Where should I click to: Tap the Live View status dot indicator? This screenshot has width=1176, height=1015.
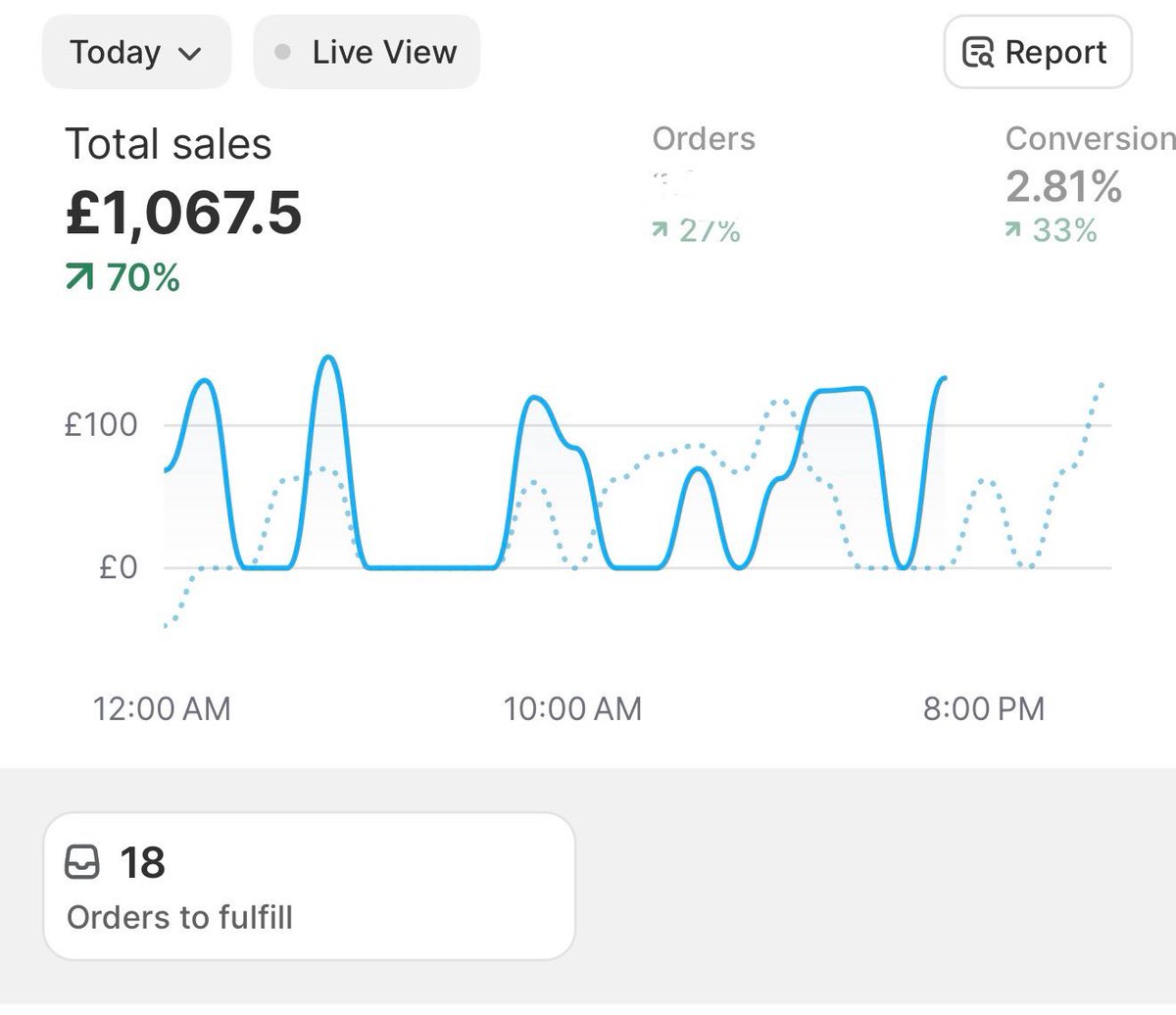[x=282, y=53]
